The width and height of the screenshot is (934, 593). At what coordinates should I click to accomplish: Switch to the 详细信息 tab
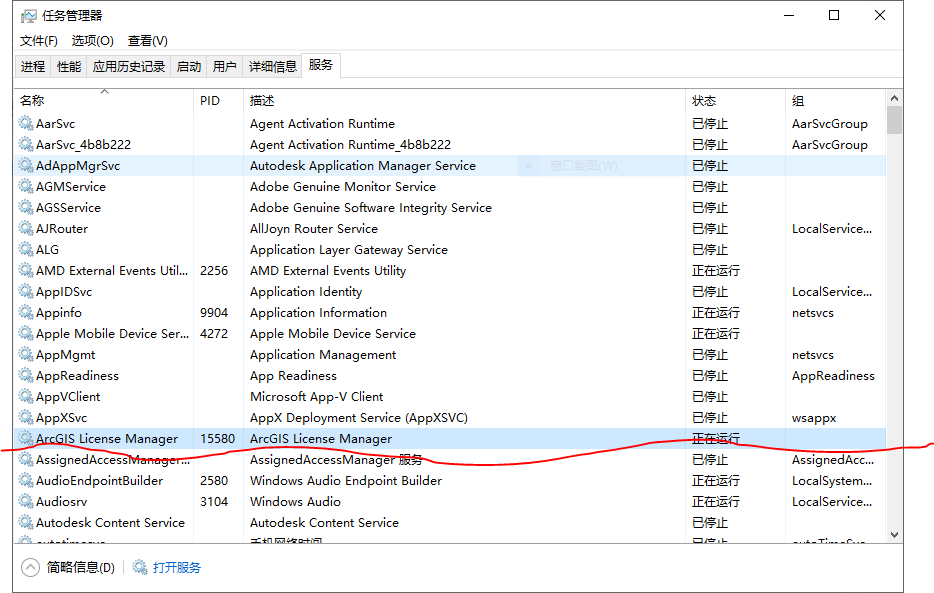(x=271, y=65)
